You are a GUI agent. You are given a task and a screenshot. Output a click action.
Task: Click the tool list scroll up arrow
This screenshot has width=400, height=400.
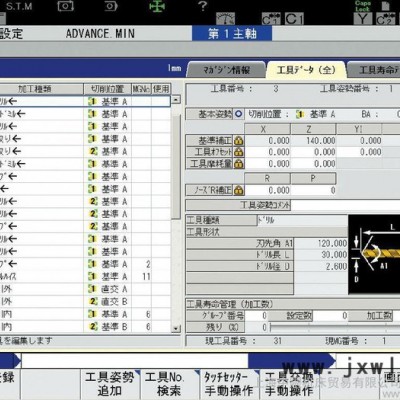click(176, 99)
